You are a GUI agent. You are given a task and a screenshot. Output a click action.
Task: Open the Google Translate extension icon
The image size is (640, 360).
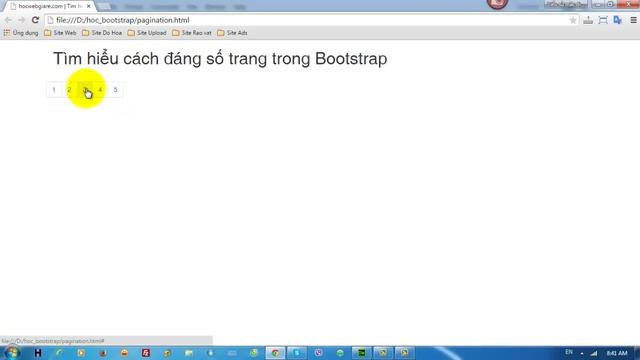(x=618, y=20)
